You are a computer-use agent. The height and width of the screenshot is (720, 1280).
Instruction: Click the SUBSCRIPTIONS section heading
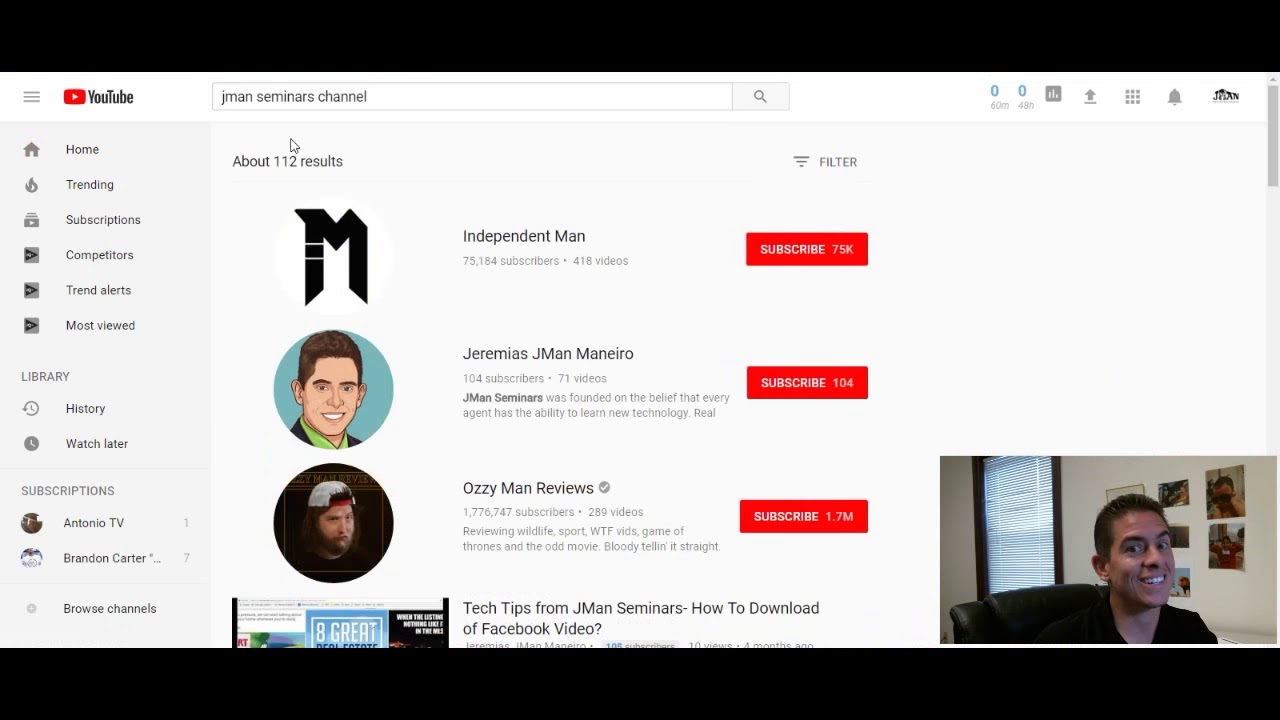pos(68,491)
